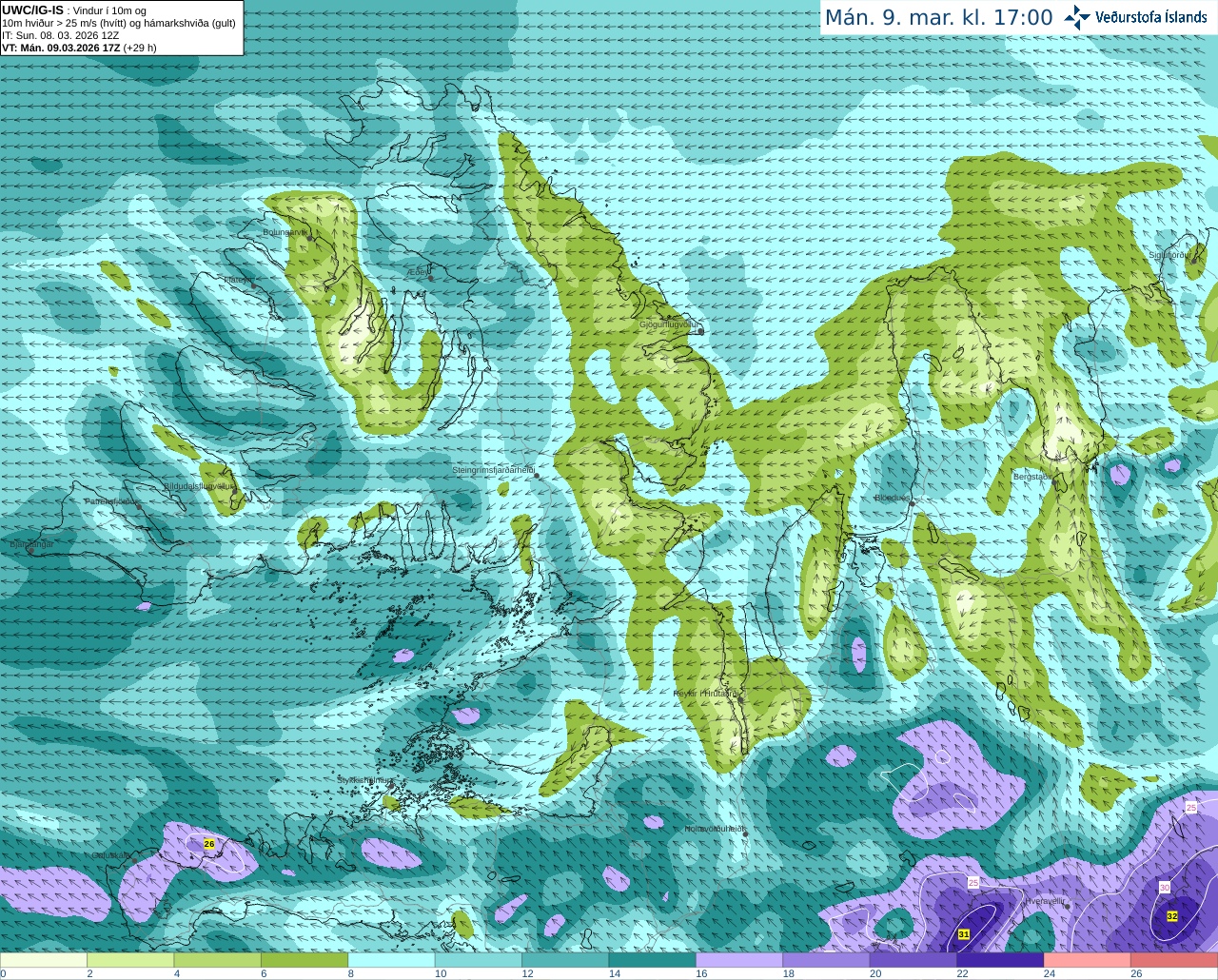Select the 20–22 m/s purple swatch
The image size is (1218, 980).
pos(913,960)
